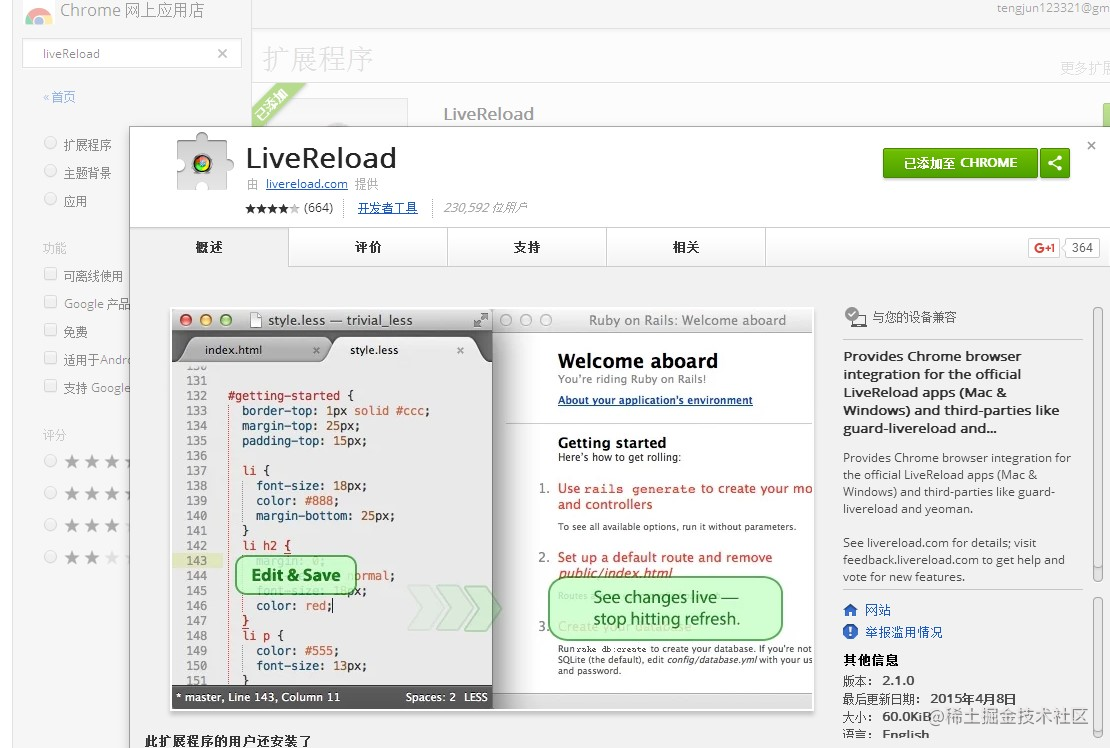This screenshot has height=748, width=1110.
Task: Click the 已添加至 CHROME button
Action: pos(960,163)
